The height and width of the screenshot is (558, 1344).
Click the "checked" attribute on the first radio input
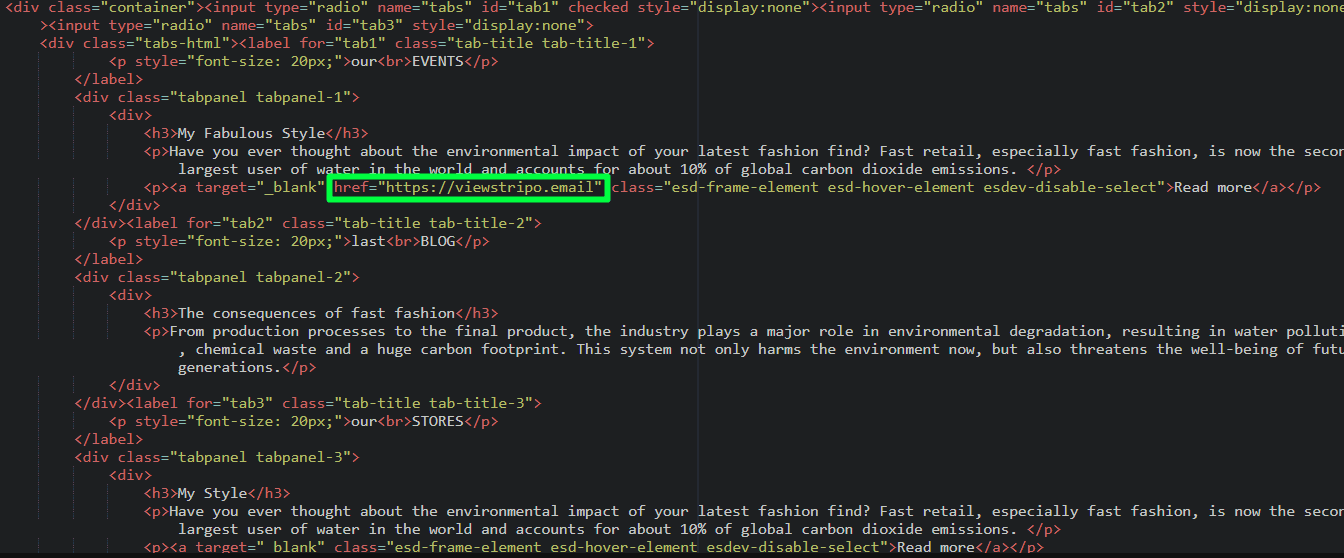tap(598, 7)
